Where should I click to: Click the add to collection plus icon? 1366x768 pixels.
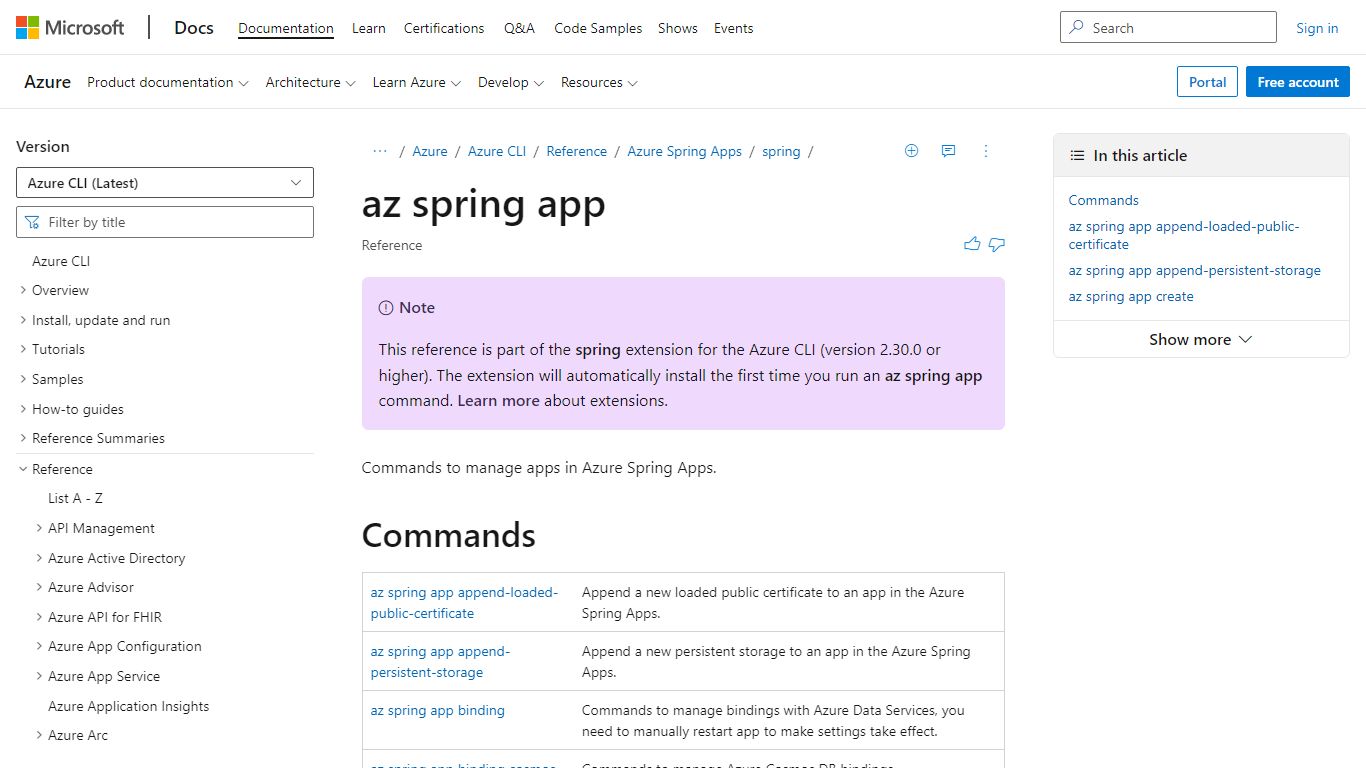click(911, 151)
